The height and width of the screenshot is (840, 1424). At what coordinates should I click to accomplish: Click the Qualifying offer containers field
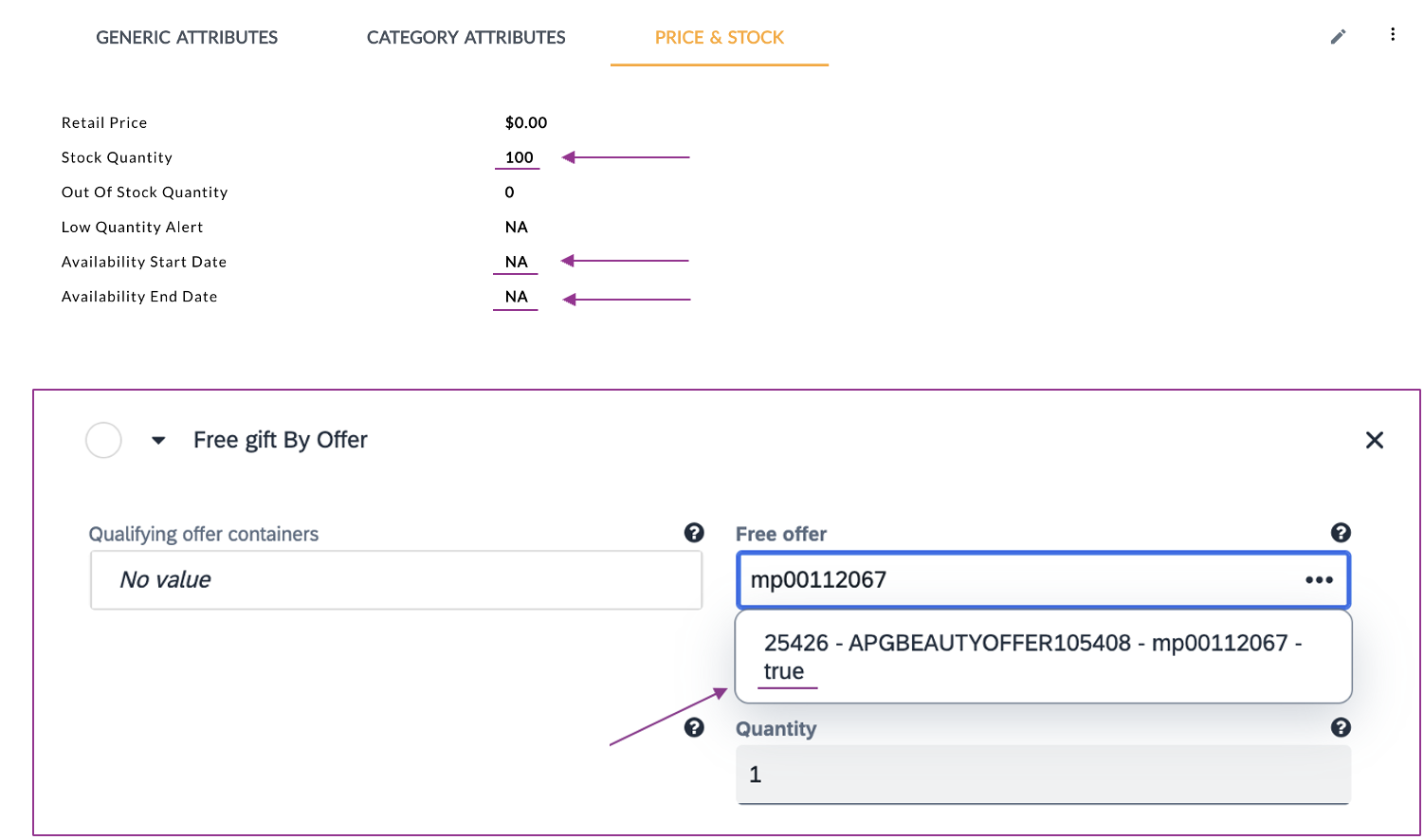pos(395,580)
